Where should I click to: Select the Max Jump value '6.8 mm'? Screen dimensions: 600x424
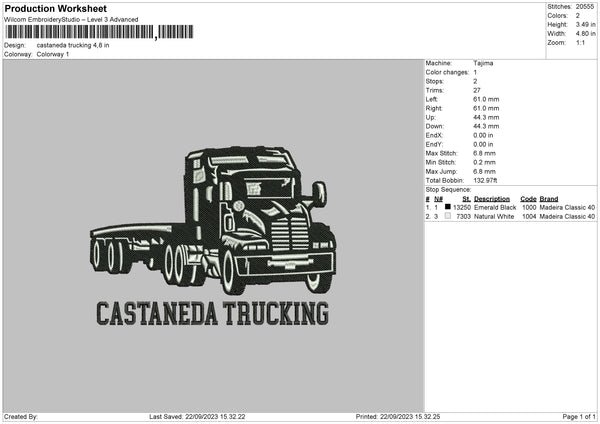point(484,171)
